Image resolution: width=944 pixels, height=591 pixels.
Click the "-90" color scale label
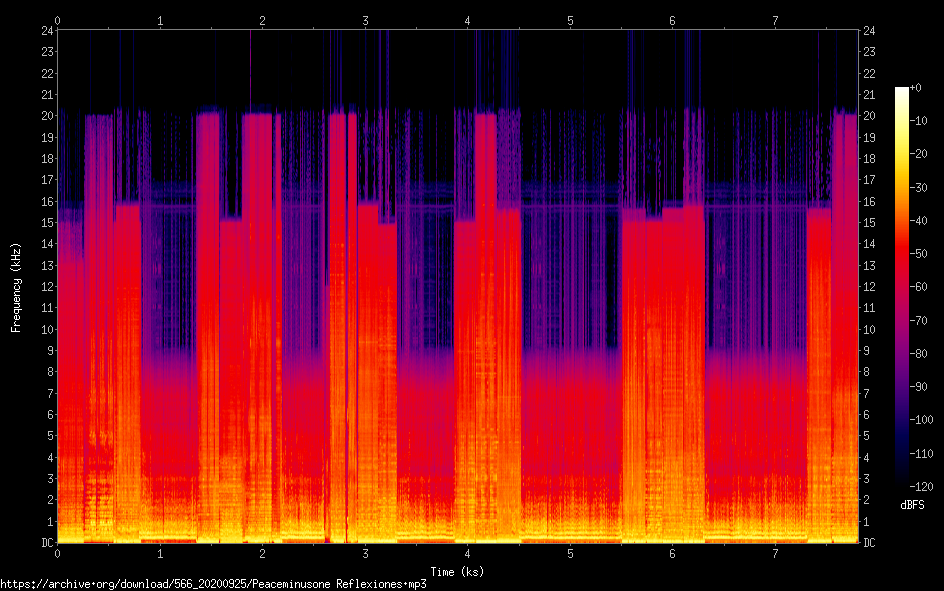918,387
